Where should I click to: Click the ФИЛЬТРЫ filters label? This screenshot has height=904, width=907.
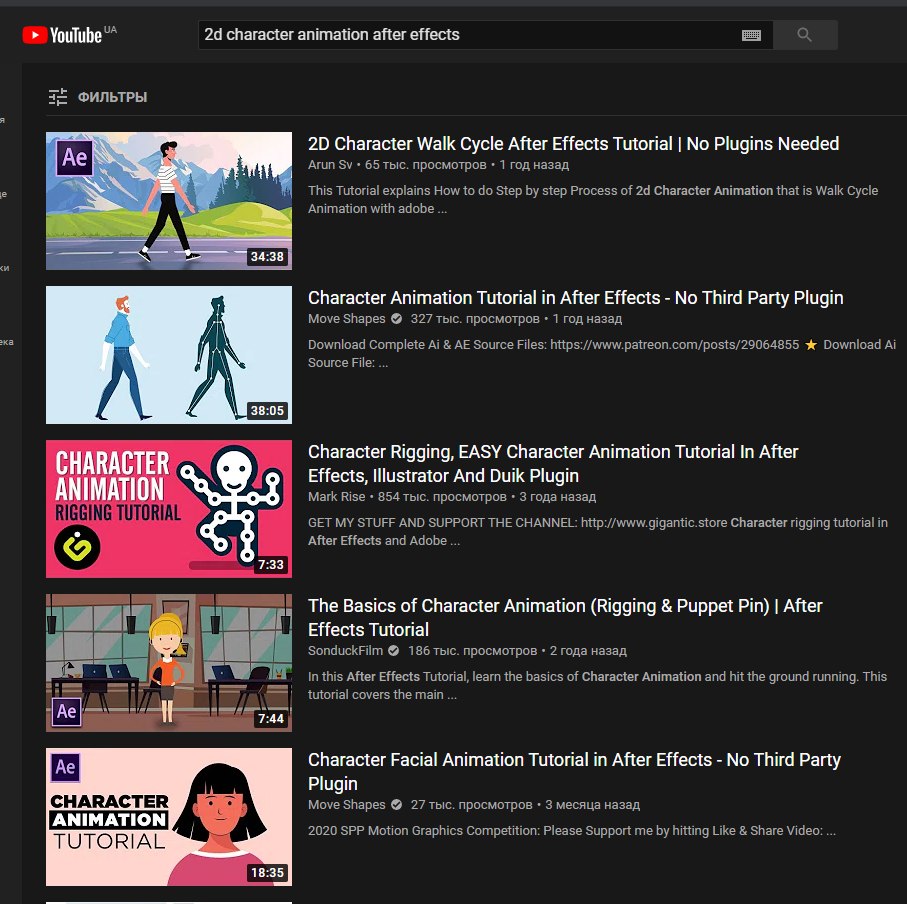[x=112, y=97]
